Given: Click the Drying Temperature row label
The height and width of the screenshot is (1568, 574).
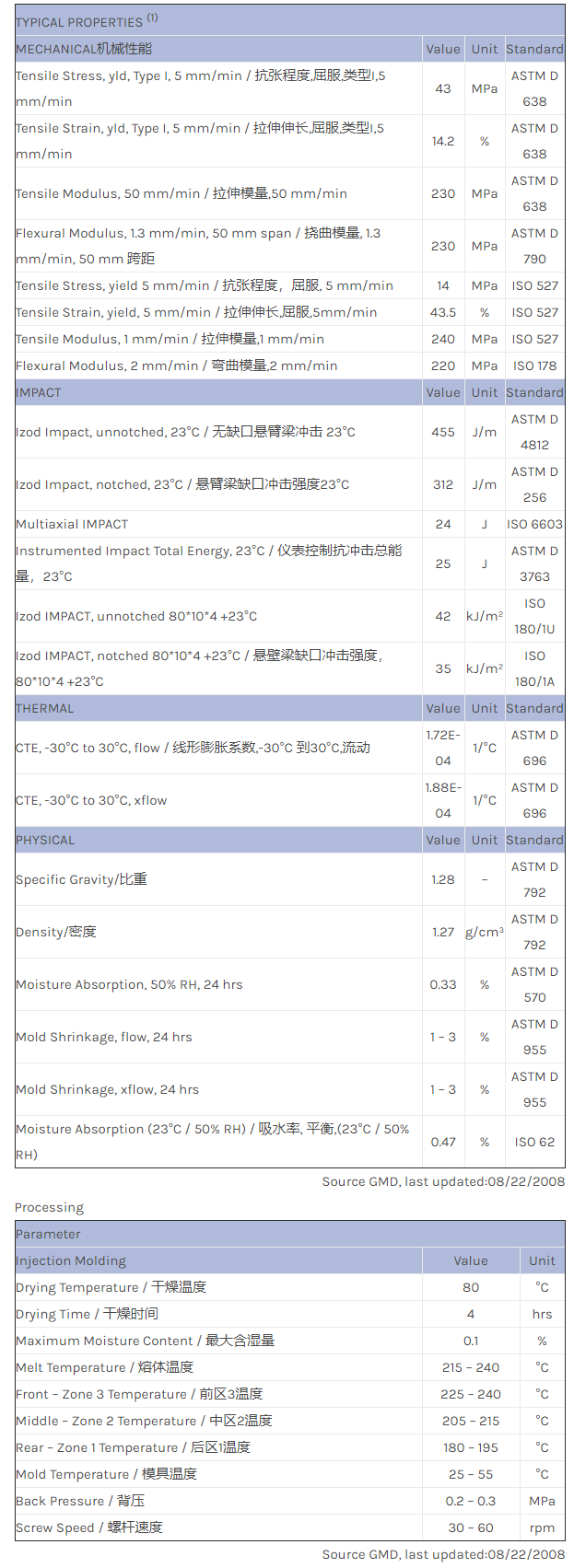Looking at the screenshot, I should [x=111, y=1287].
